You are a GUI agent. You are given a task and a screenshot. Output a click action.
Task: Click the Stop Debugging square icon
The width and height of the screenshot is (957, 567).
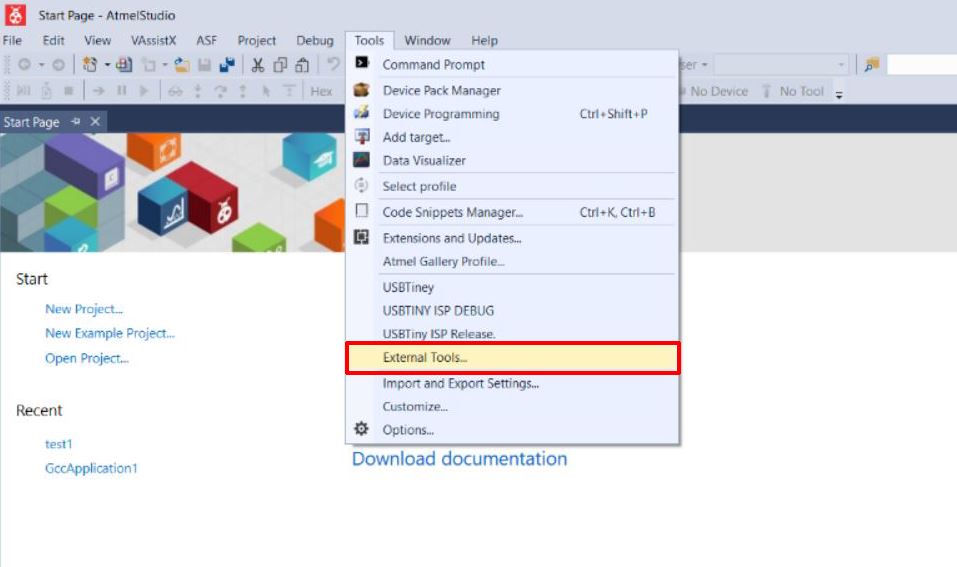68,91
